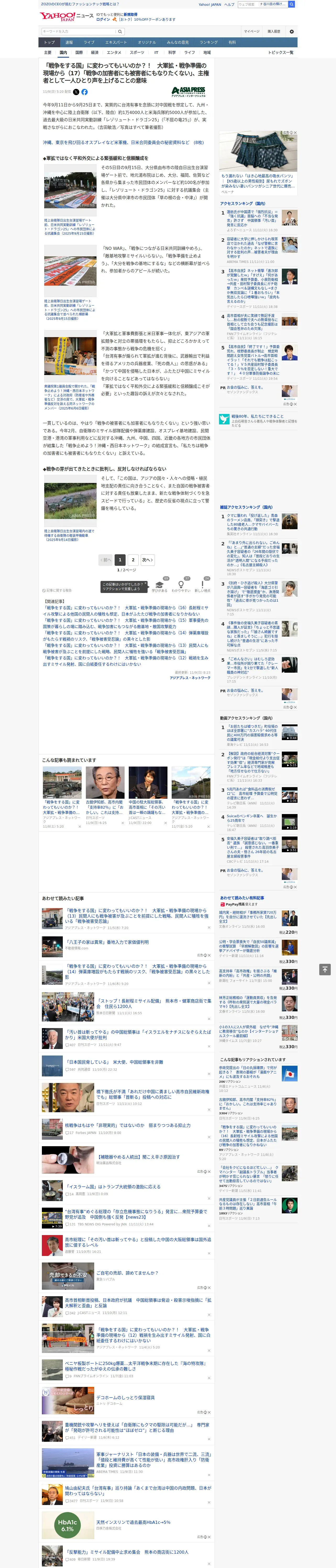The height and width of the screenshot is (1568, 336).
Task: Select the エンタメ category tab
Action: tap(114, 52)
